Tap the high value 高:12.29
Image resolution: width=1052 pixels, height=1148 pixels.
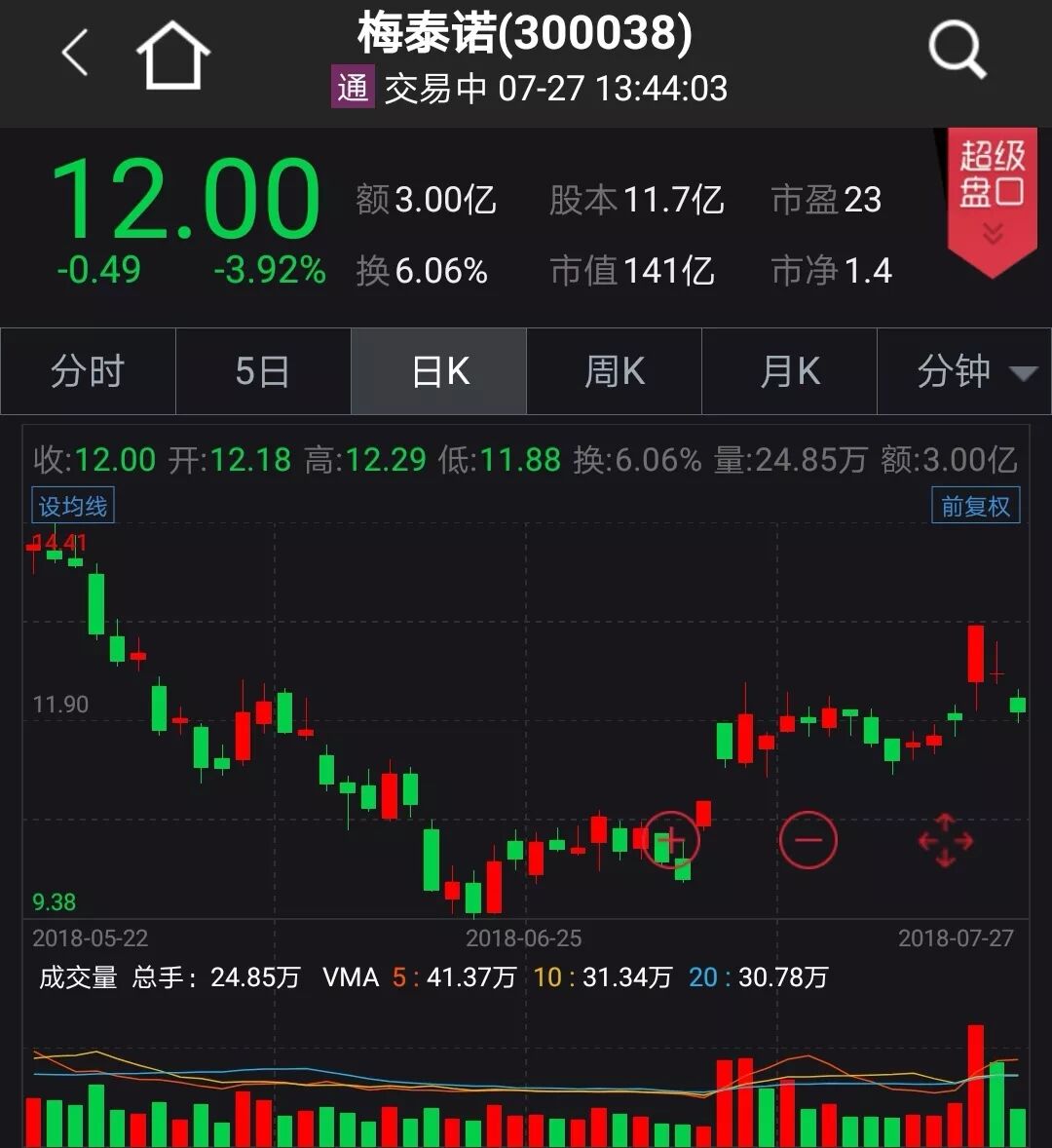point(365,460)
